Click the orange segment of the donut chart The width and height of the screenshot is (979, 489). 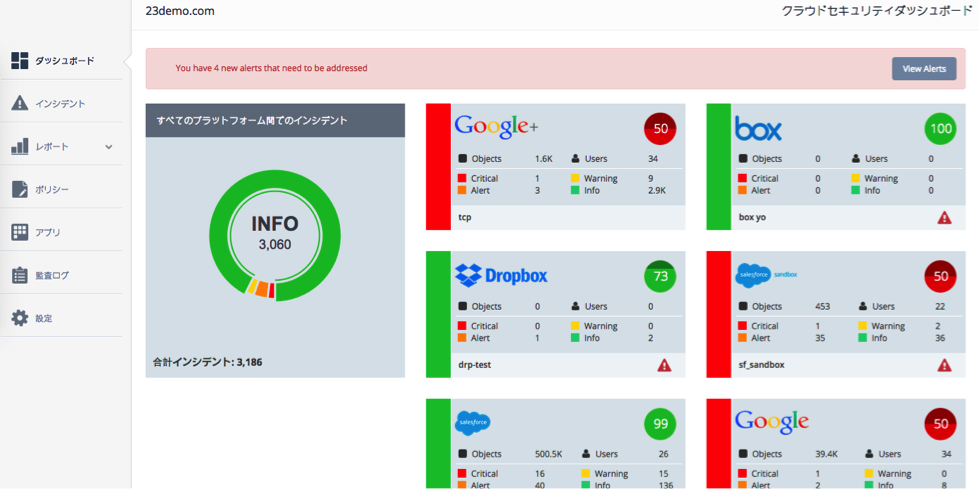[262, 290]
